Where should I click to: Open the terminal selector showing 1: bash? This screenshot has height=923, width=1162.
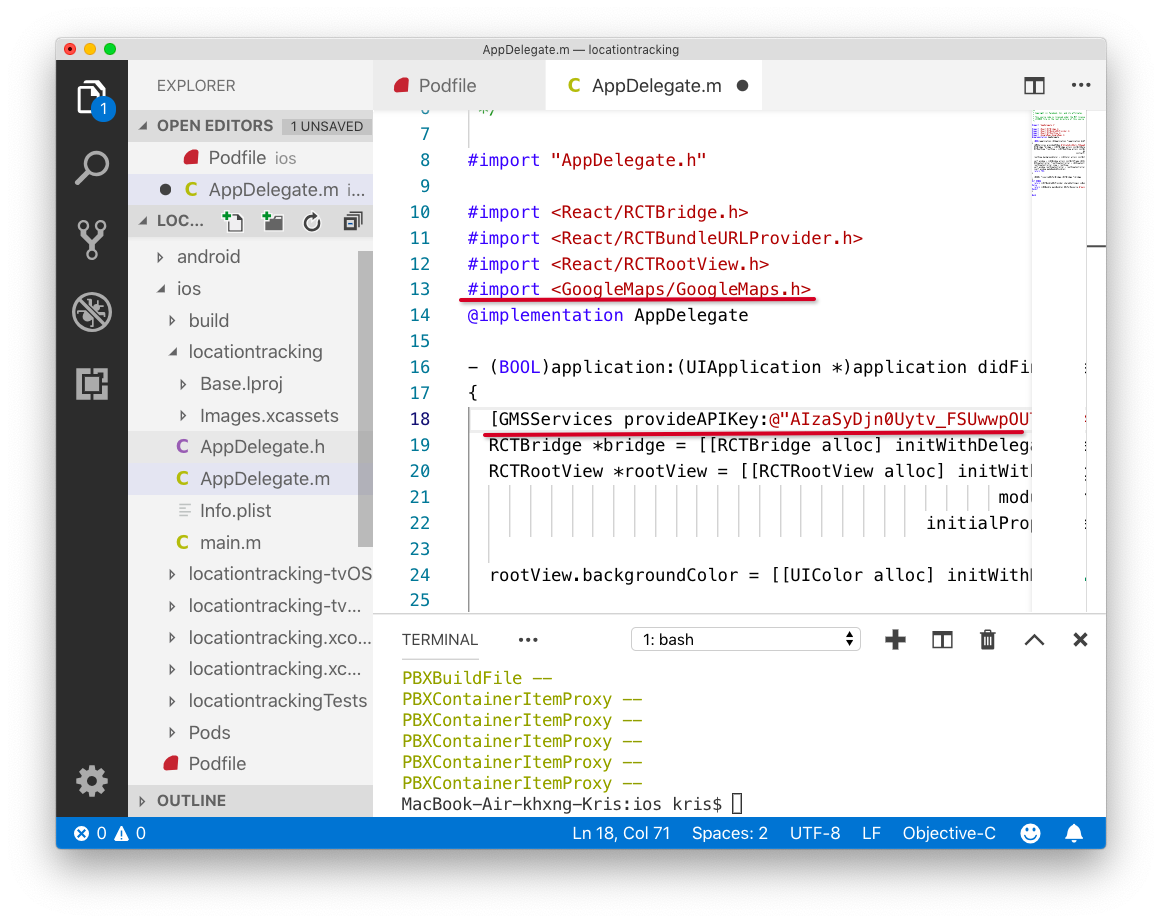pyautogui.click(x=745, y=639)
